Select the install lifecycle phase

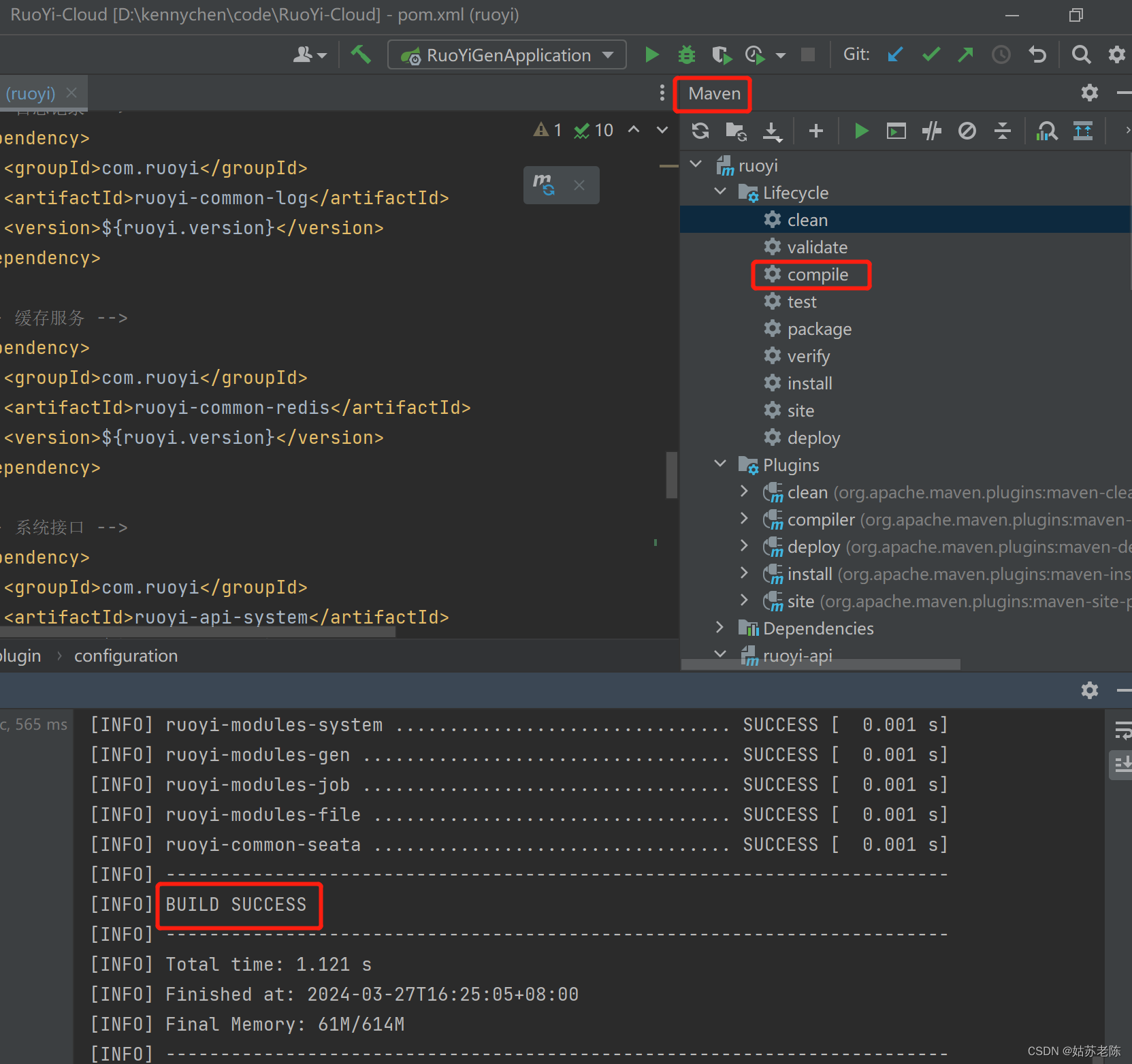pos(798,383)
